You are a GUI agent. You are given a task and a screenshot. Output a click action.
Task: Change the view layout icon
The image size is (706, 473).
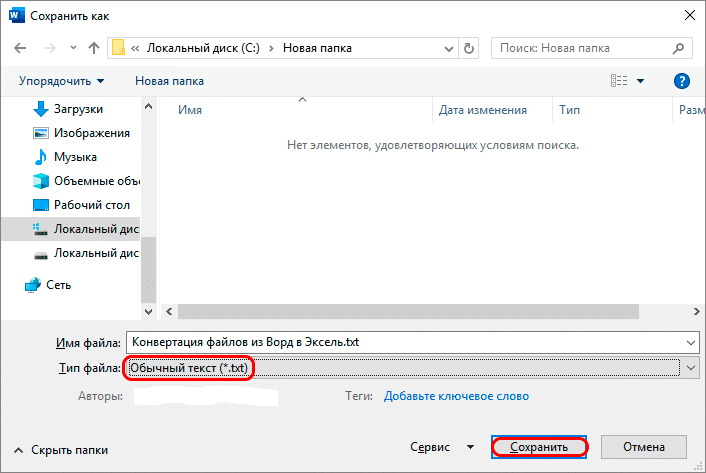pyautogui.click(x=619, y=81)
